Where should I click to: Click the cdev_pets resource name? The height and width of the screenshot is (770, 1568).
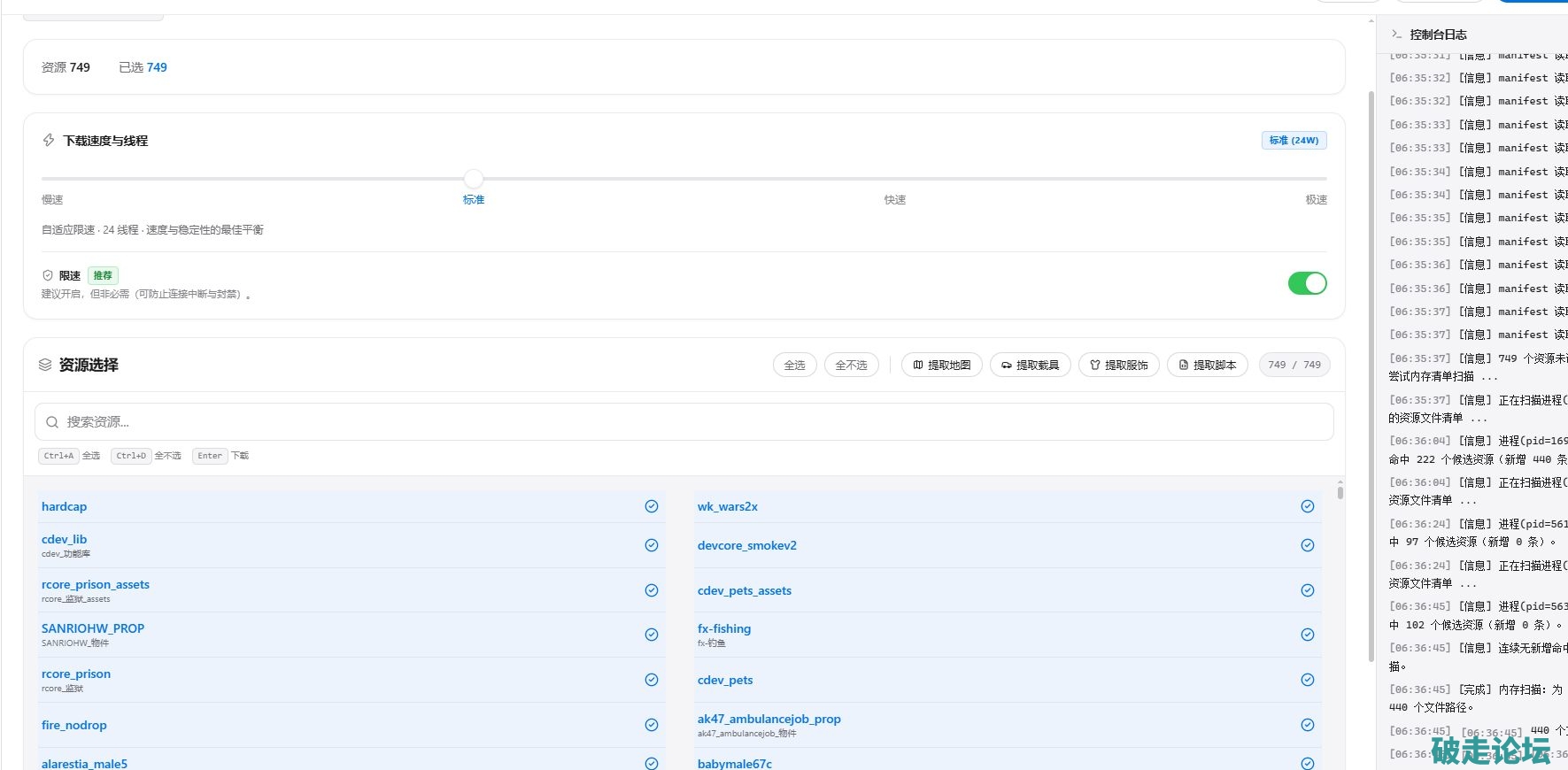click(725, 680)
